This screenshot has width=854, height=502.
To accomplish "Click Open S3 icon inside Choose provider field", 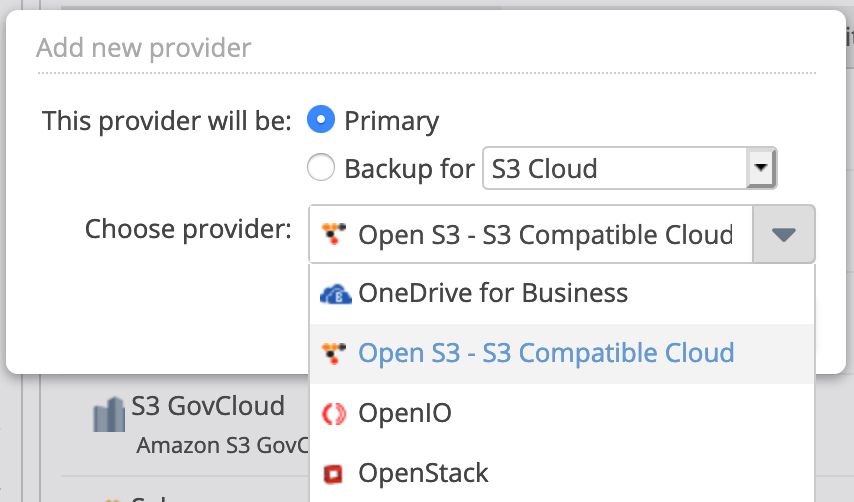I will click(334, 235).
